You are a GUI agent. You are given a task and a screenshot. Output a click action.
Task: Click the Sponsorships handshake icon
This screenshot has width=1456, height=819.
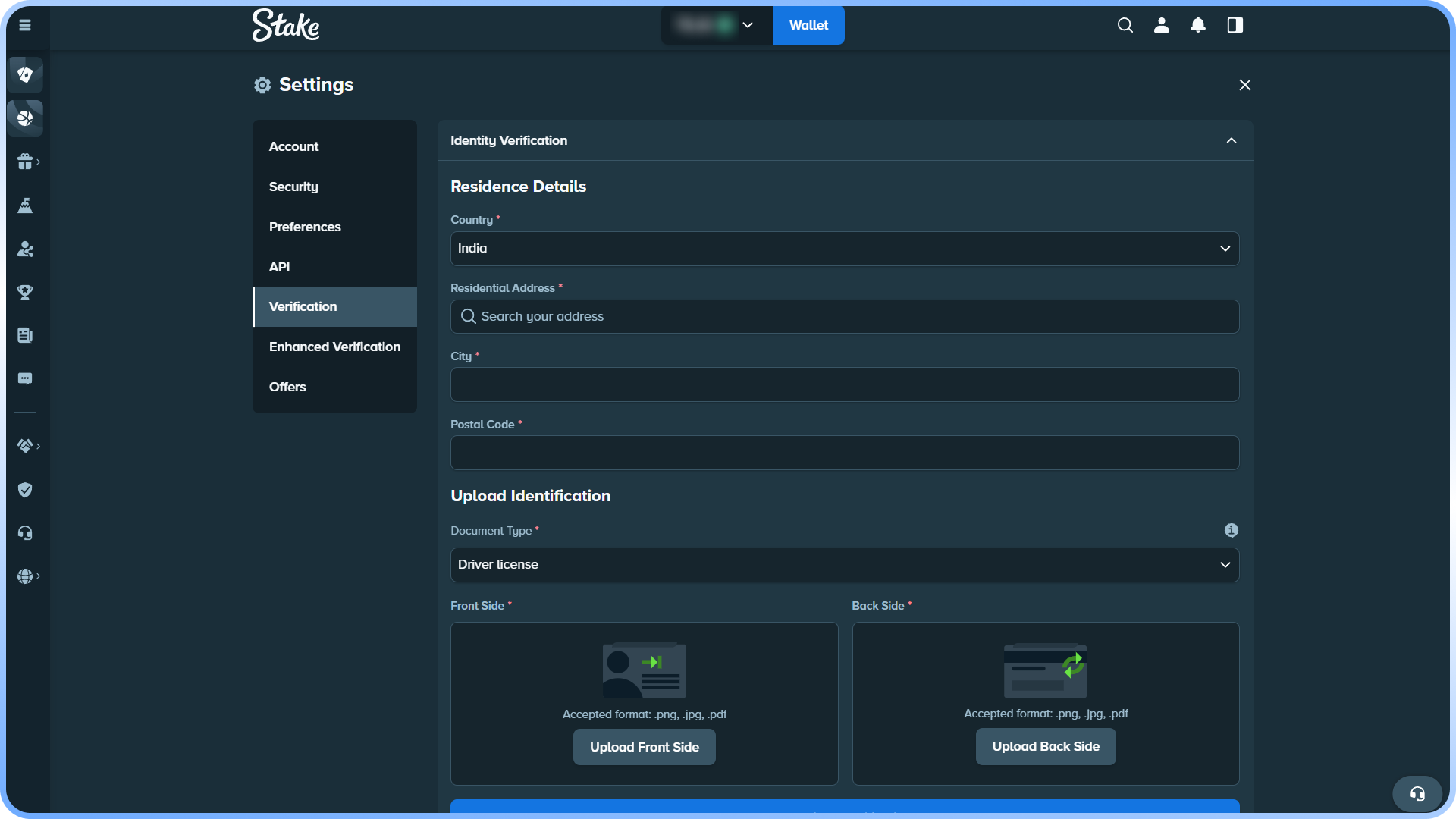click(x=25, y=446)
